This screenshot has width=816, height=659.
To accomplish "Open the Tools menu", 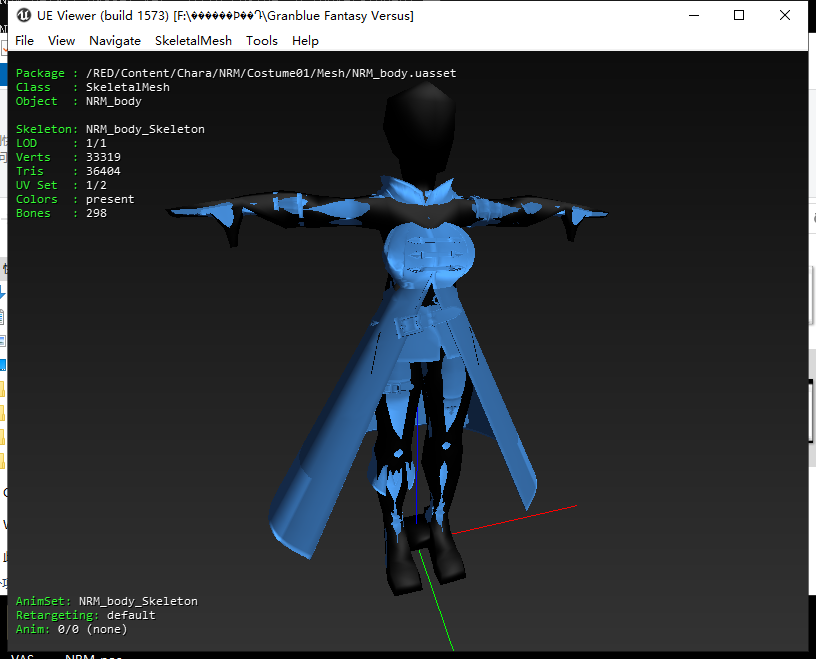I will click(262, 41).
